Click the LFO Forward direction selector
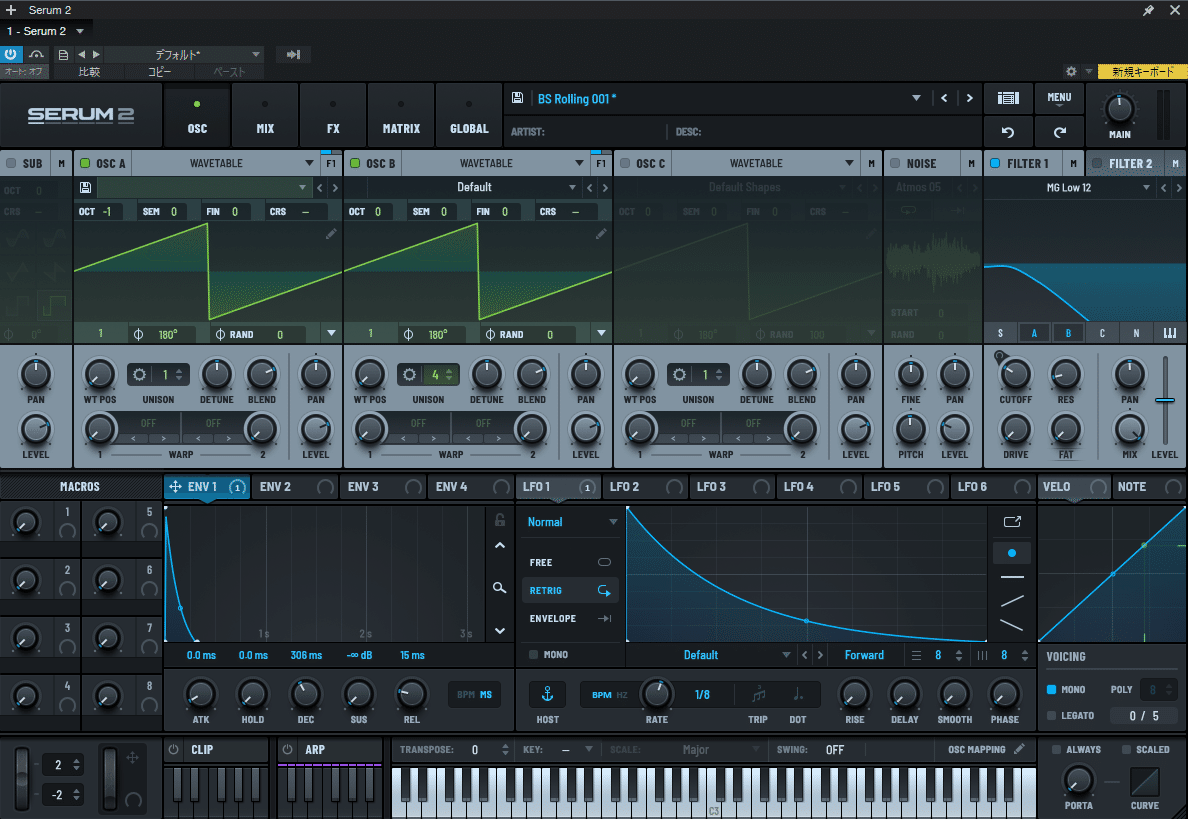The image size is (1188, 819). (x=864, y=655)
